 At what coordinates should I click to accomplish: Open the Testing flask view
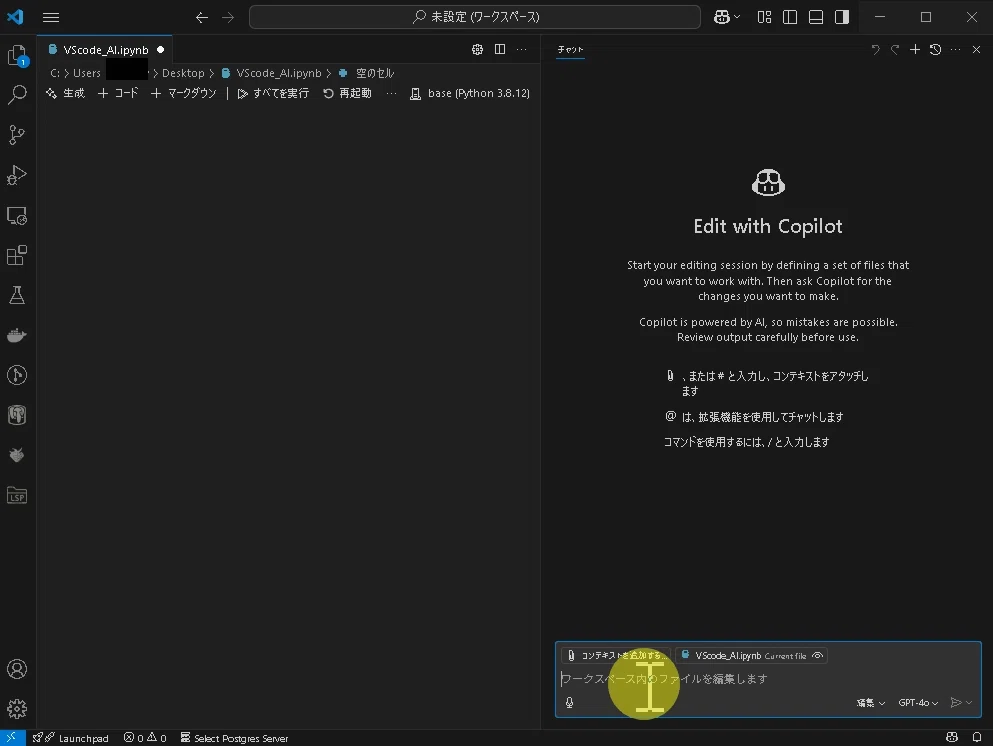(17, 296)
